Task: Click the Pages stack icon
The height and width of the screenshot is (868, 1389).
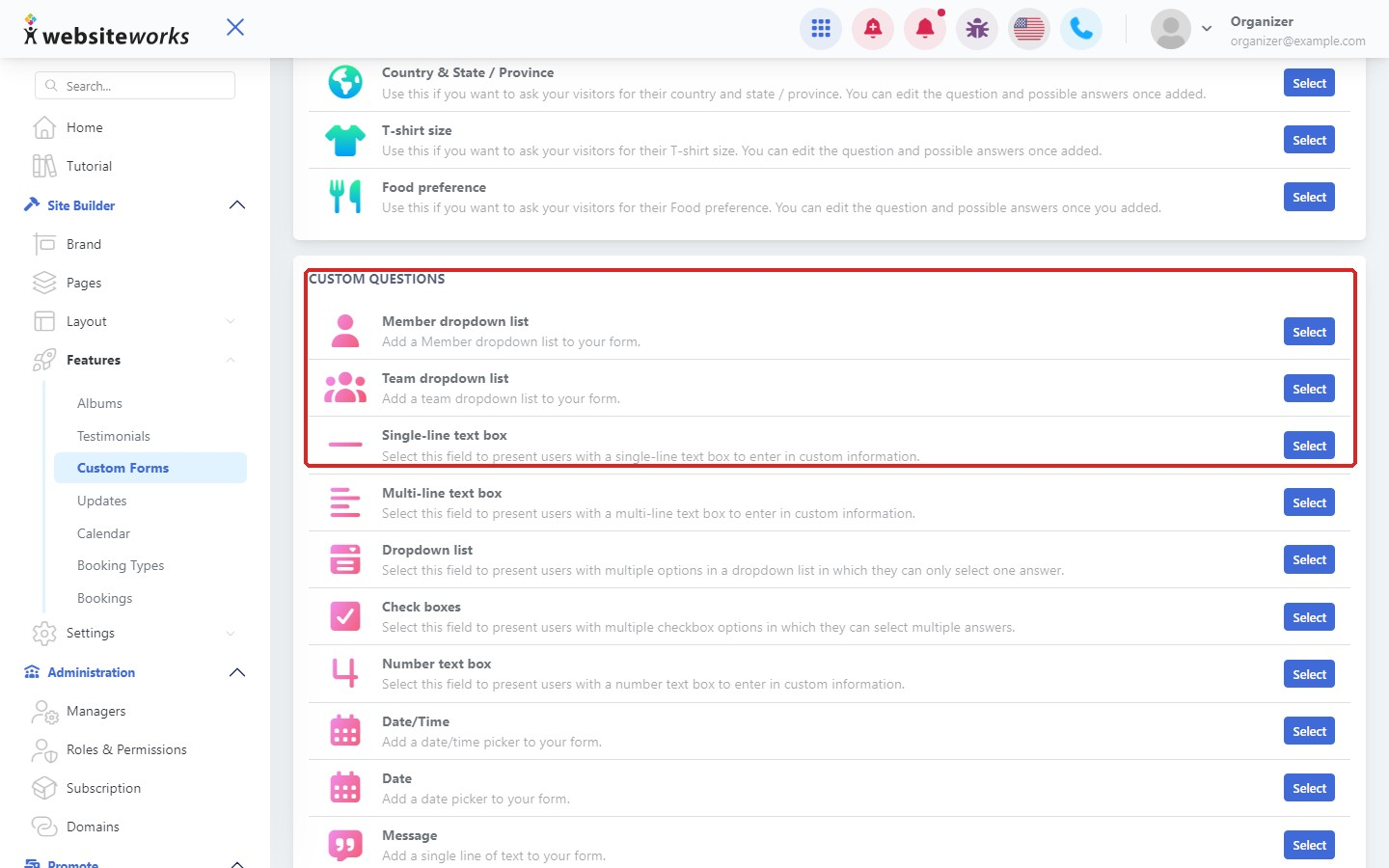Action: (44, 283)
